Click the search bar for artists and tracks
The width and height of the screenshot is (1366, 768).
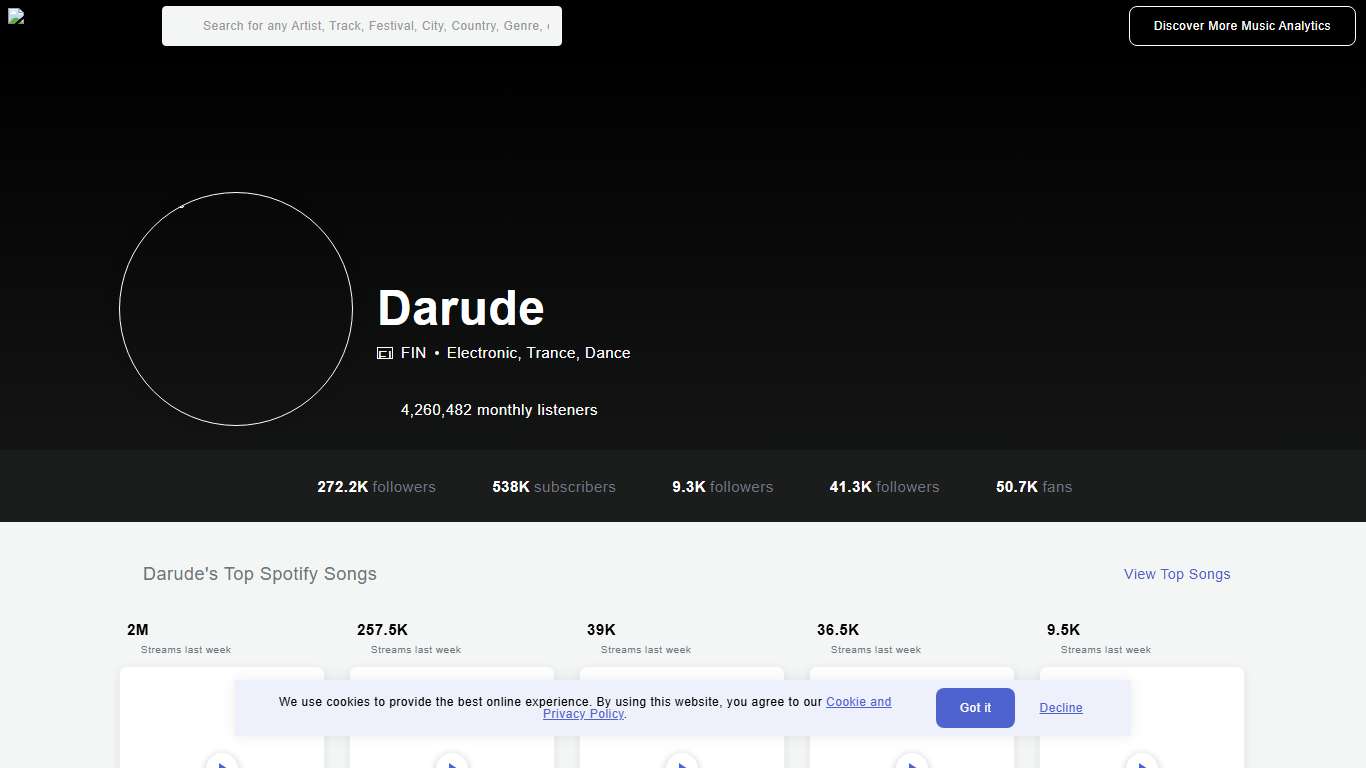point(361,25)
